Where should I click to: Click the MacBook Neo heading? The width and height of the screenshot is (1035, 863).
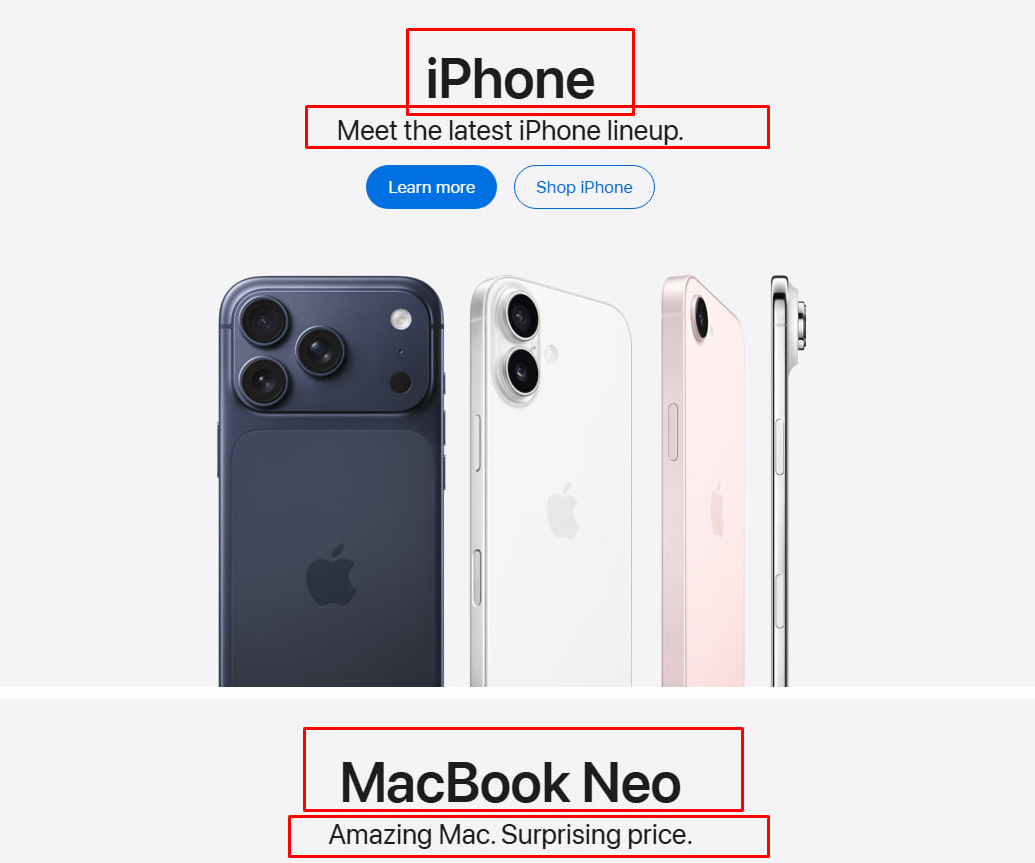(x=510, y=783)
